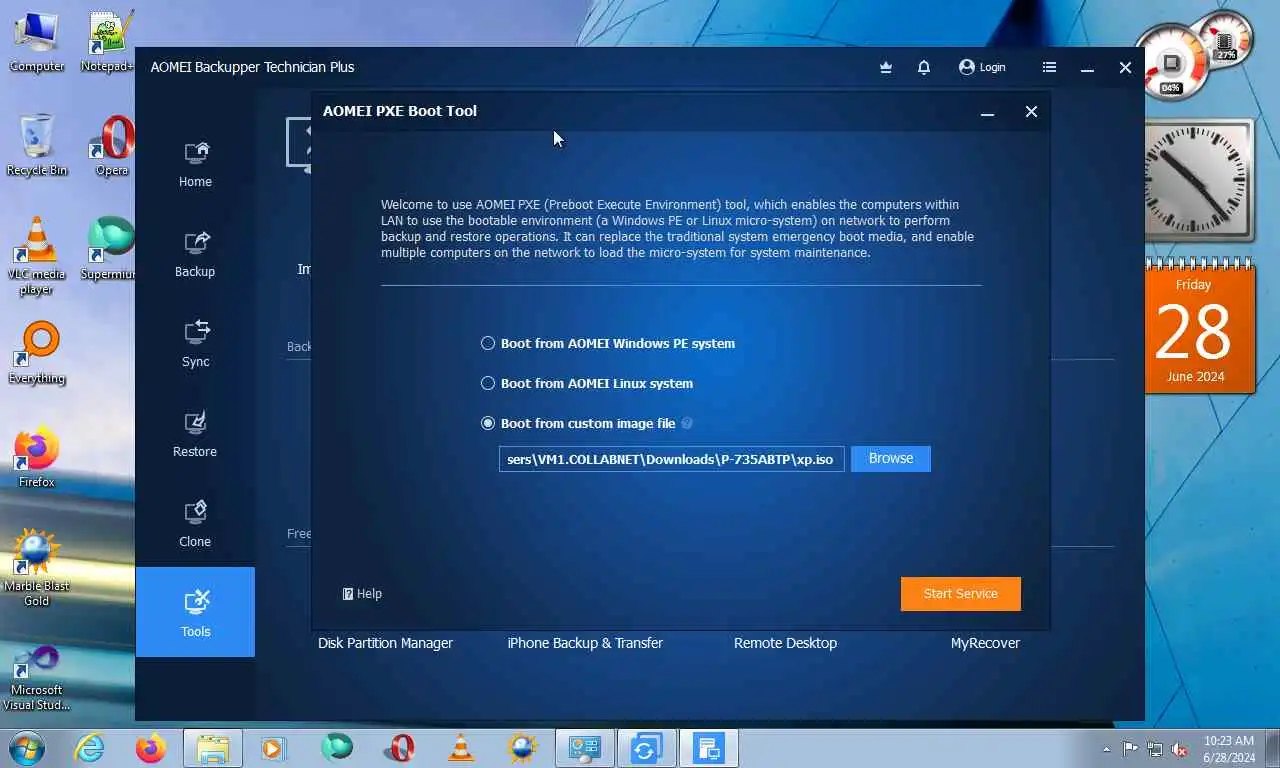Click the custom image path field

point(672,459)
